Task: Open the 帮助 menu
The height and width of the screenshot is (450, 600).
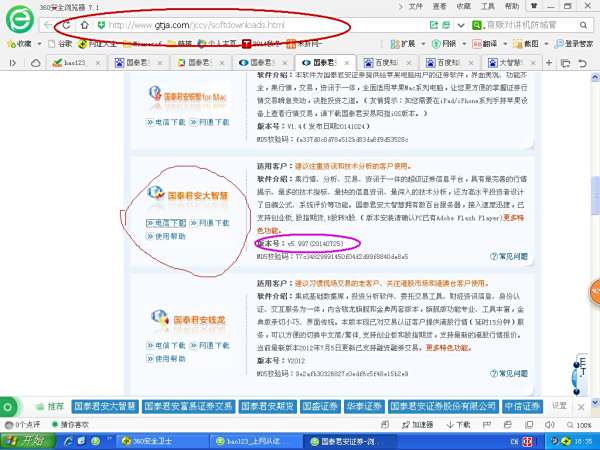Action: (512, 6)
